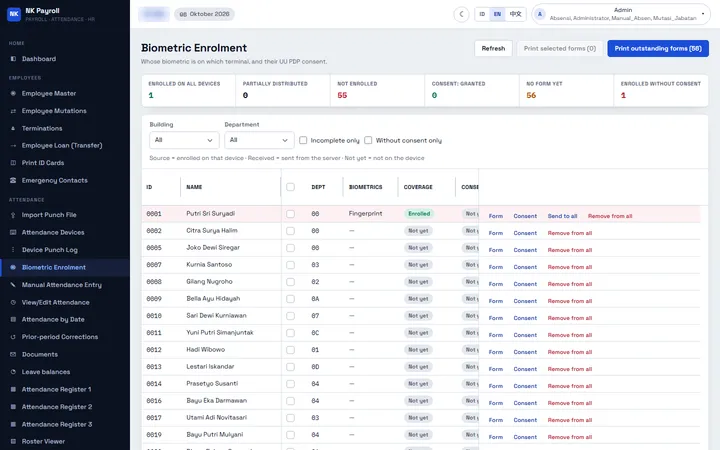Click the Attendance by Date icon
The image size is (720, 450).
13,320
